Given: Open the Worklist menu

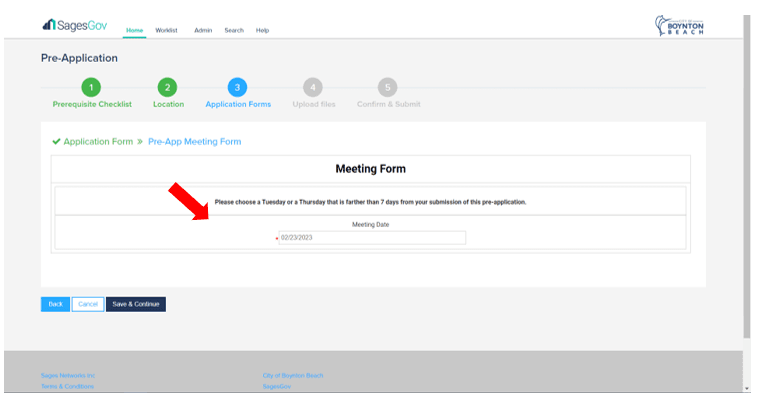Looking at the screenshot, I should tap(166, 31).
